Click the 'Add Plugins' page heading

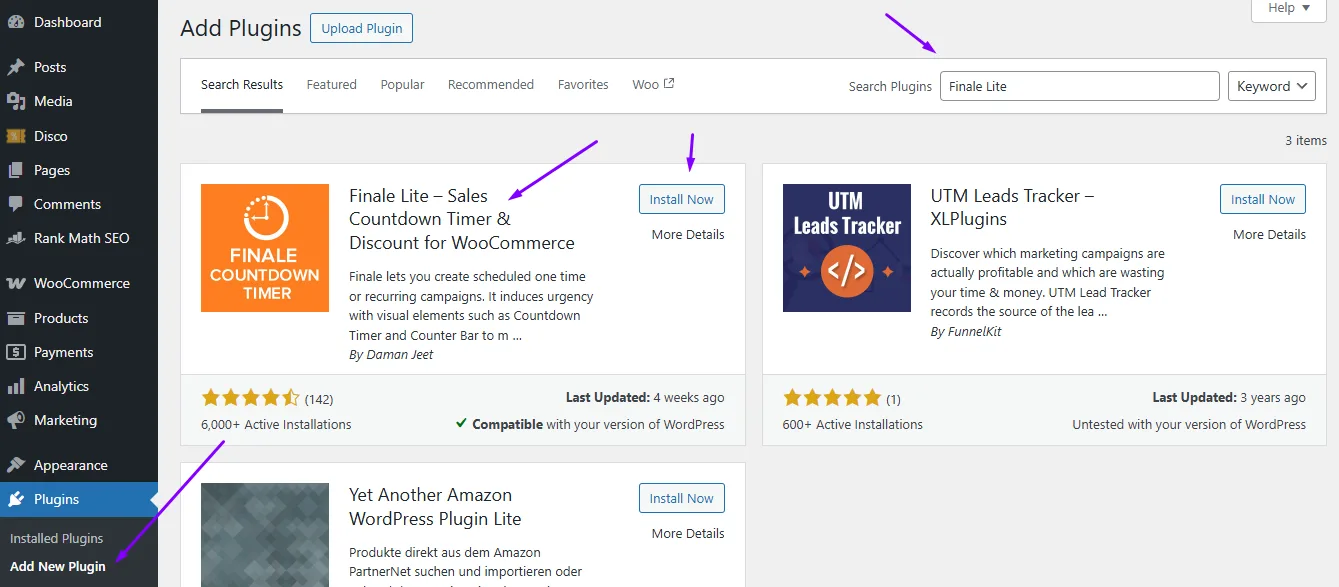[x=241, y=28]
